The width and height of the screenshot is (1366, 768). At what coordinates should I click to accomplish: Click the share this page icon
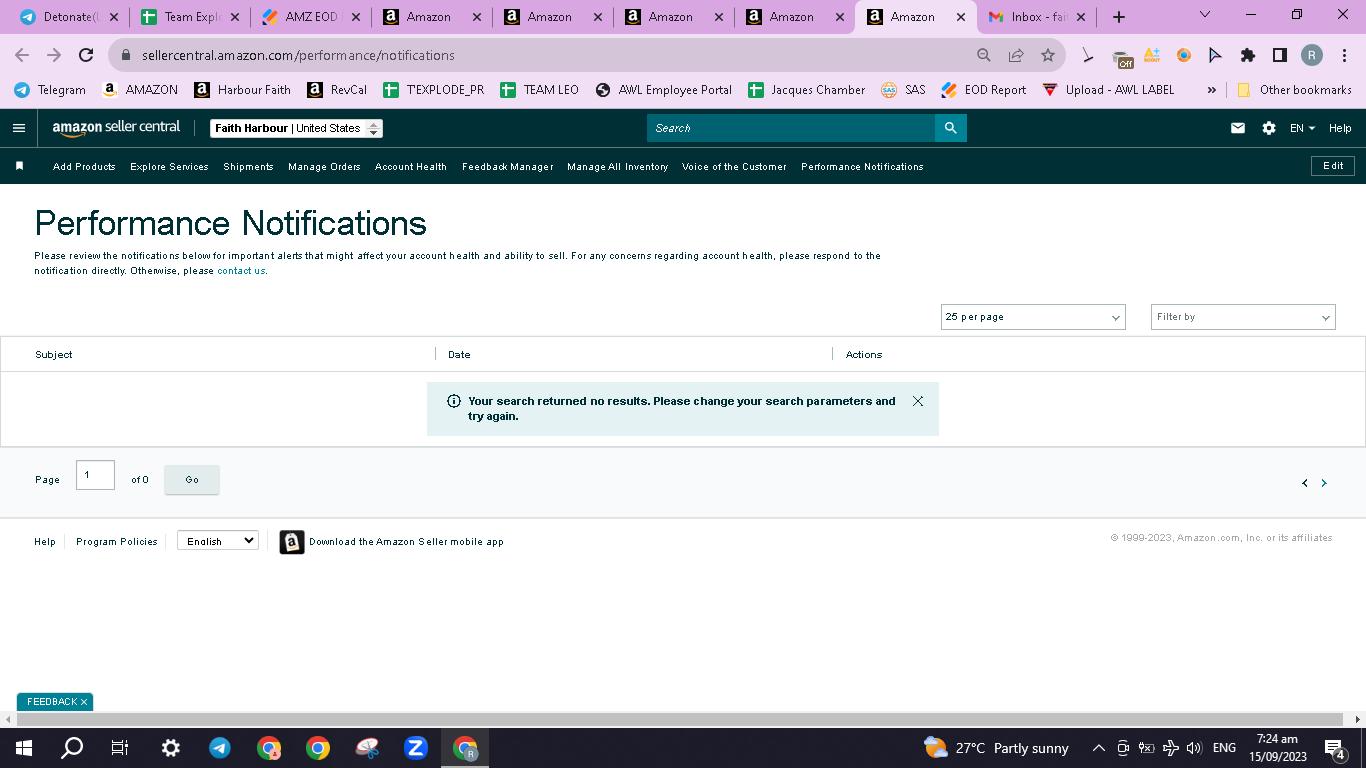(x=1016, y=55)
